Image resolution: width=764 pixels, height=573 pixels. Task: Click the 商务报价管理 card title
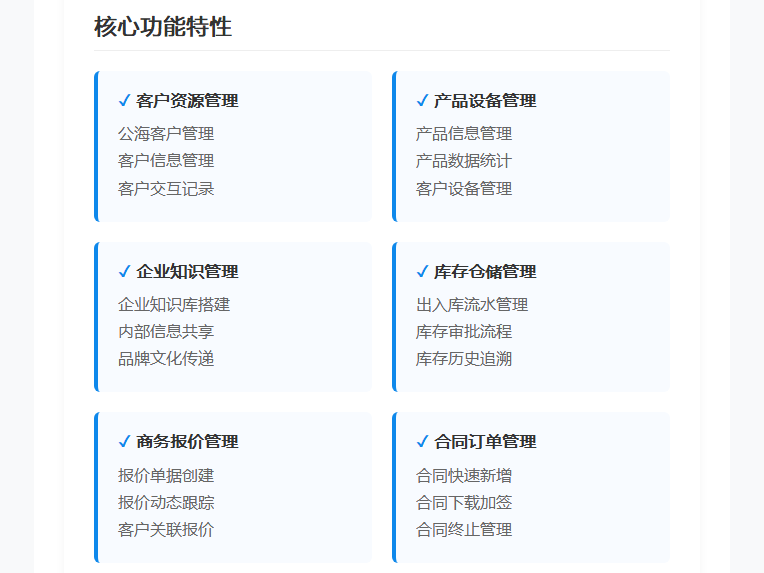[x=187, y=441]
